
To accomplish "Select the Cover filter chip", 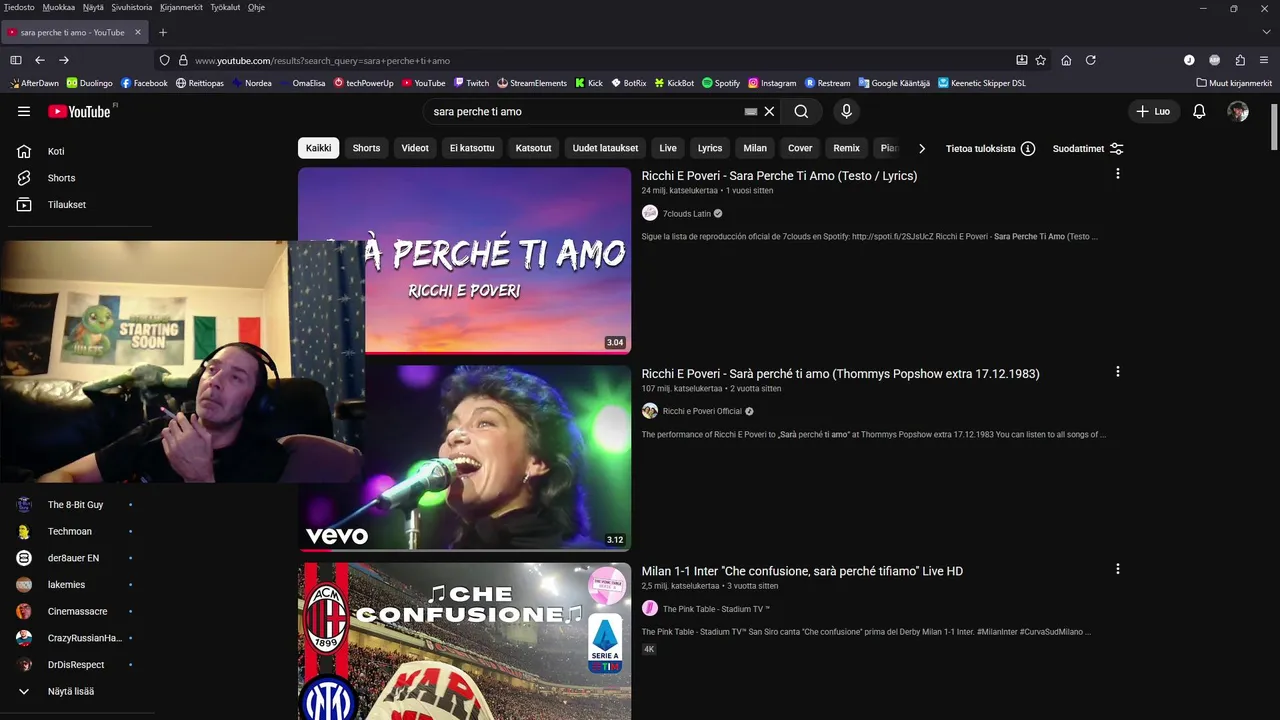I will coord(800,148).
